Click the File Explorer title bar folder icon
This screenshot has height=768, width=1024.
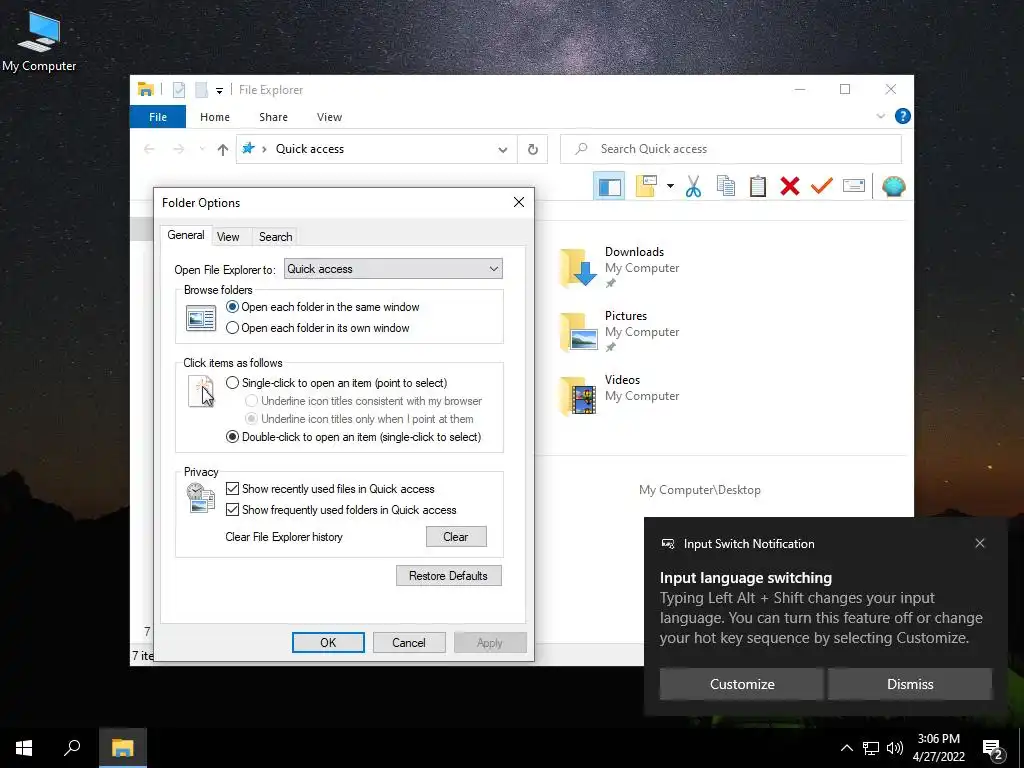pyautogui.click(x=146, y=89)
